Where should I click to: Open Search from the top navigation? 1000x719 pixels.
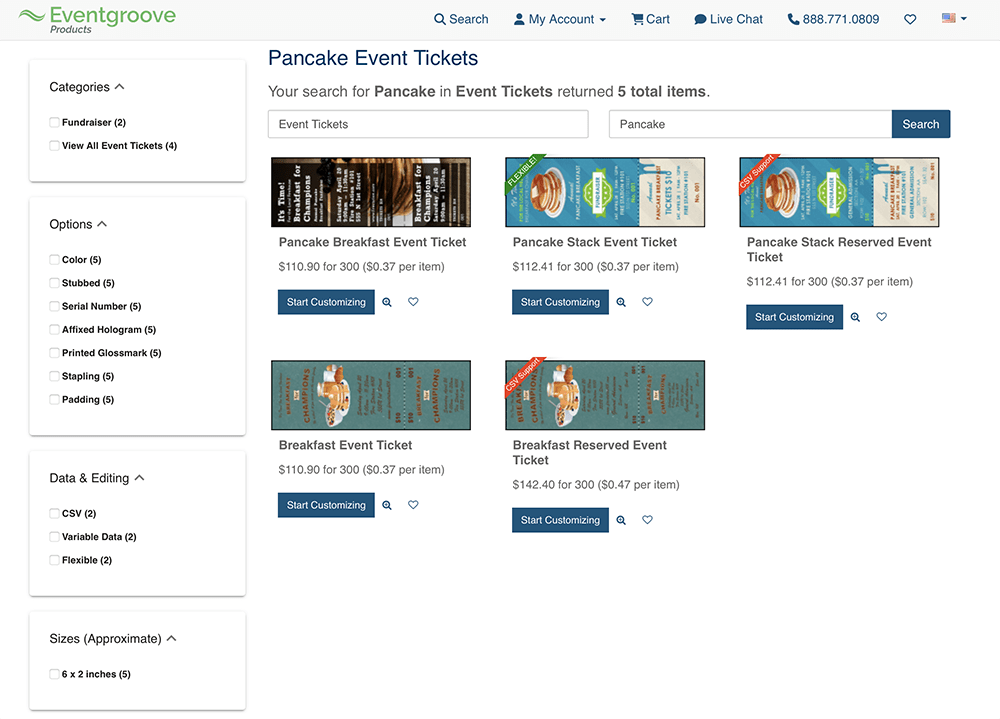click(x=461, y=19)
